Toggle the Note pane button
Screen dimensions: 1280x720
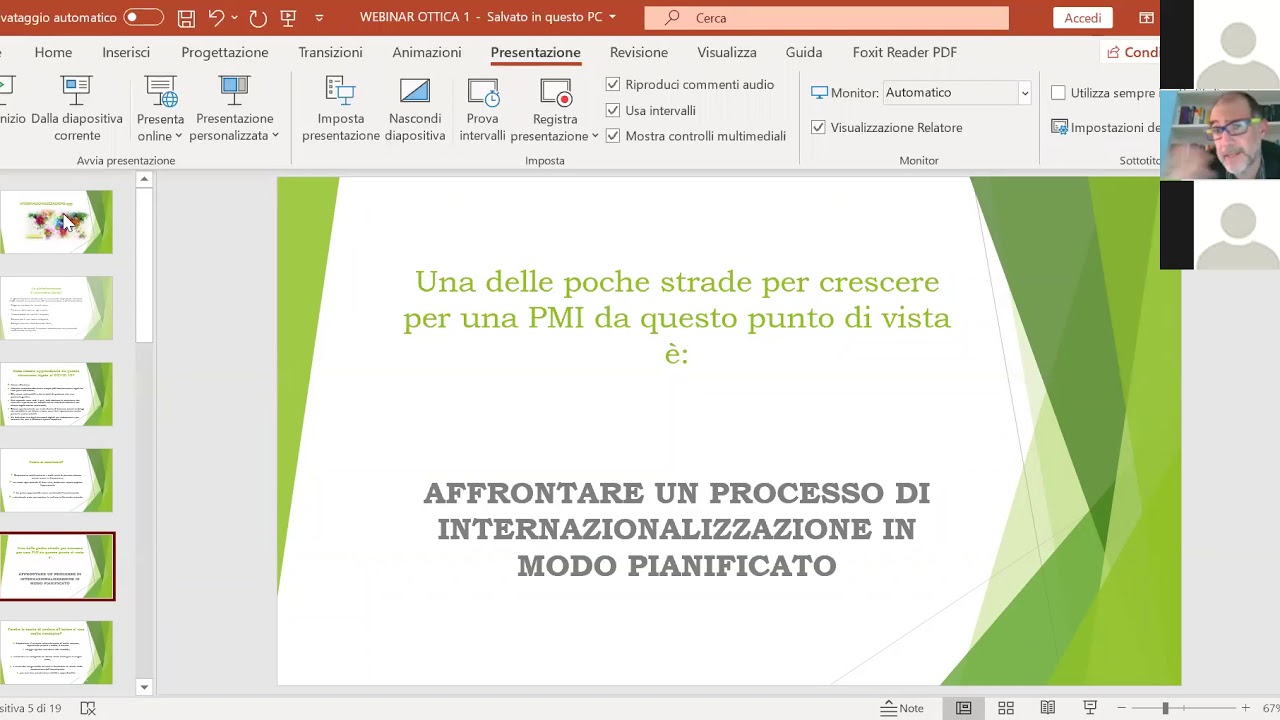pyautogui.click(x=902, y=708)
